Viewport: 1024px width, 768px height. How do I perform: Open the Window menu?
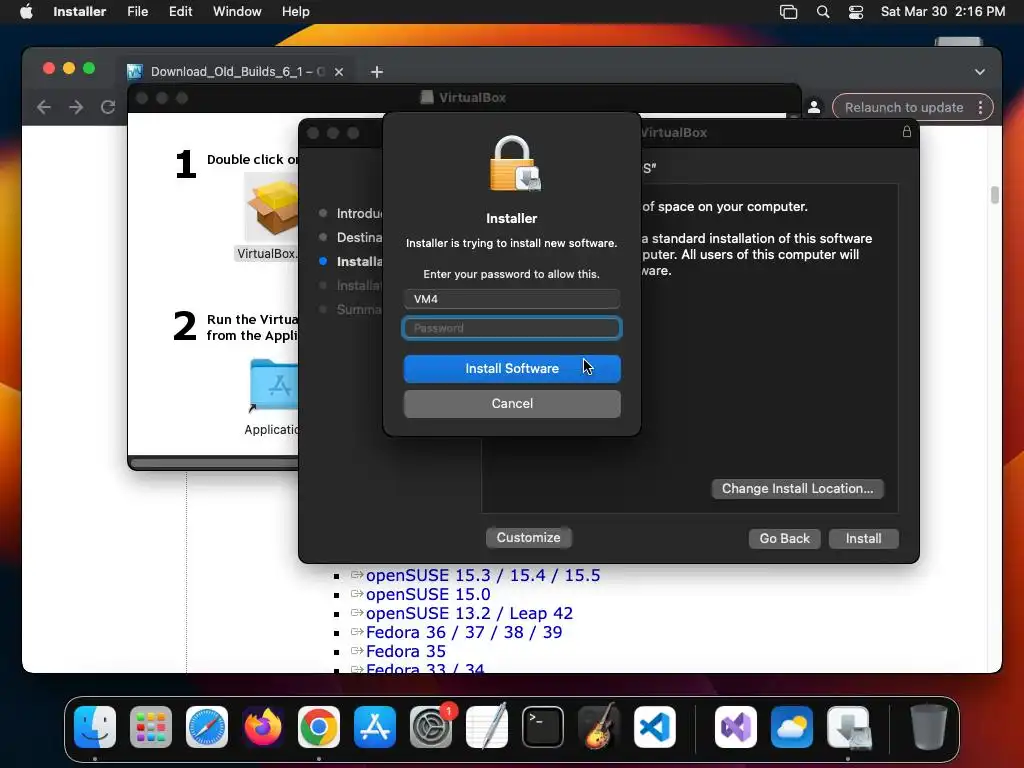[237, 12]
